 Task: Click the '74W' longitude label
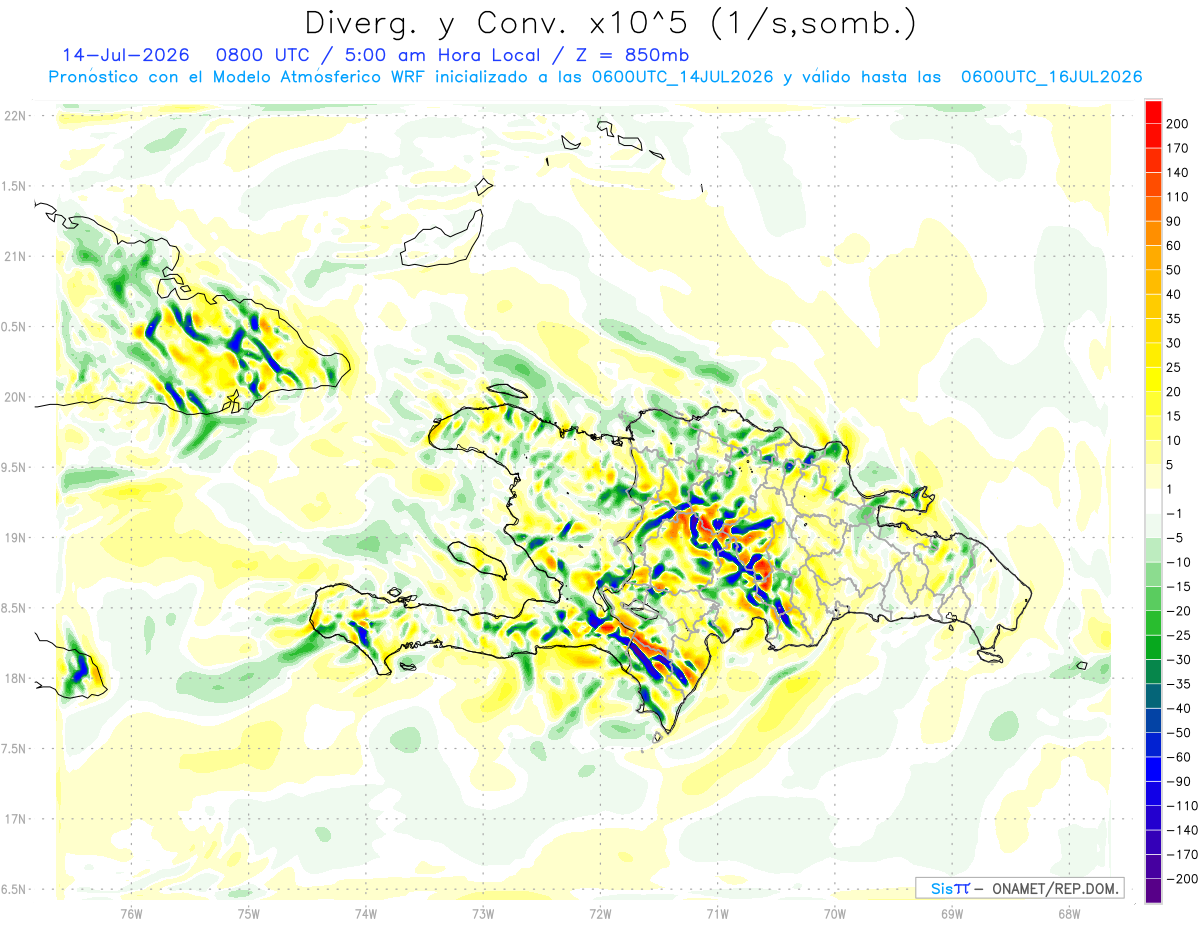366,913
